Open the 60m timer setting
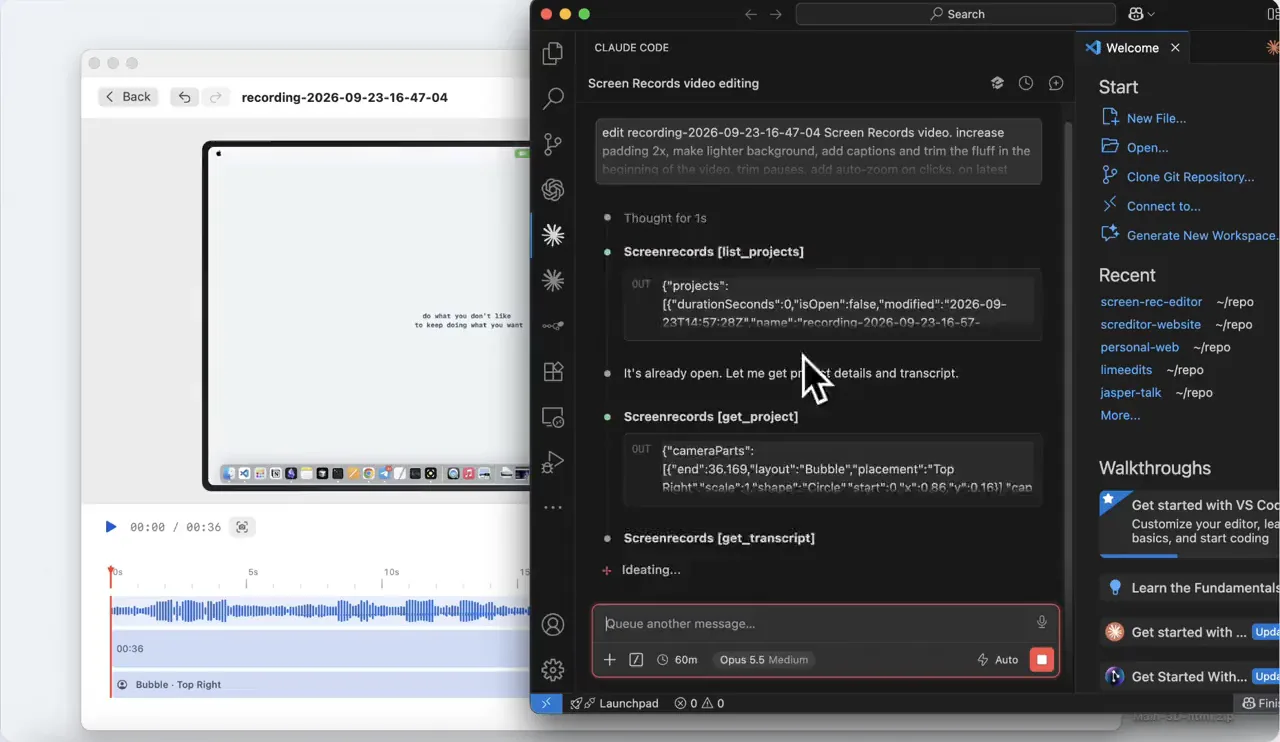This screenshot has height=742, width=1280. click(677, 660)
